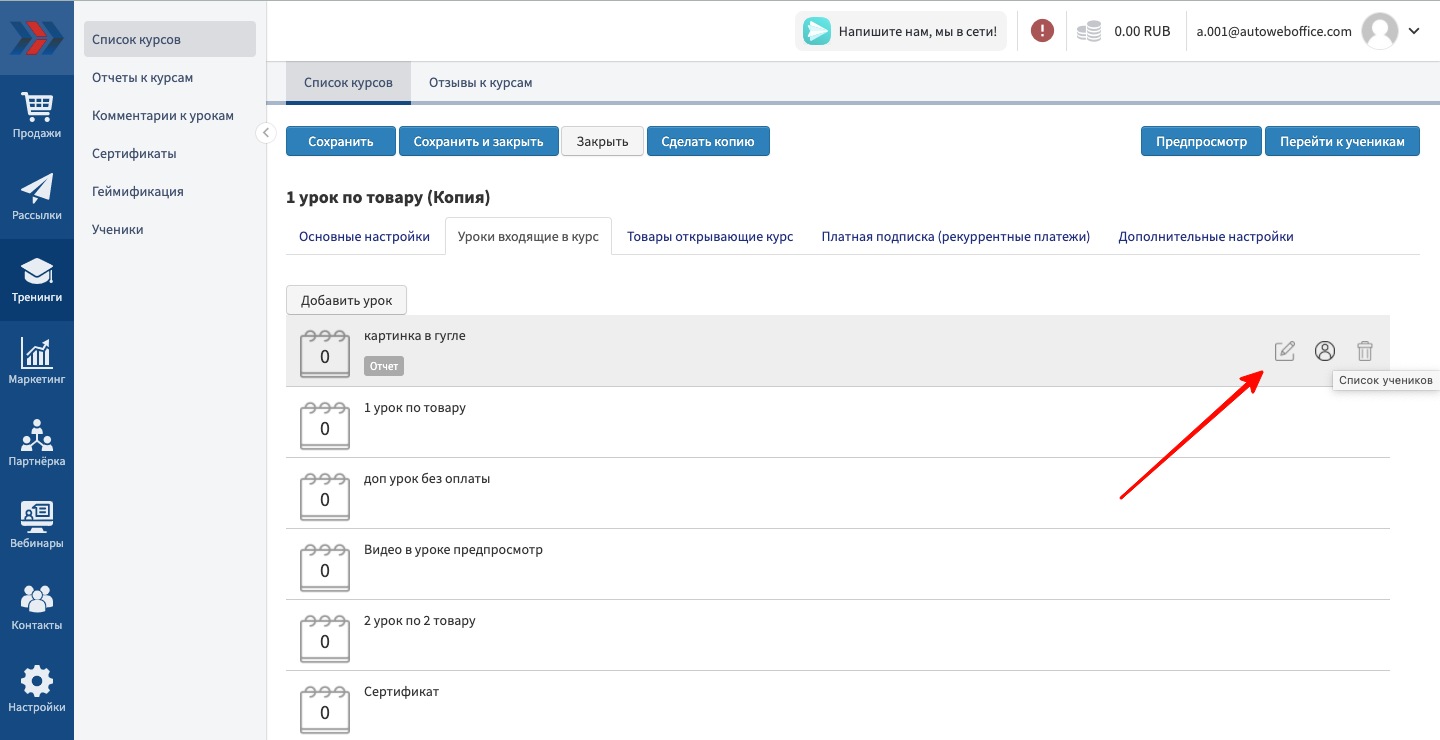The image size is (1440, 740).
Task: Open the Рассылки paper plane section
Action: click(x=37, y=196)
